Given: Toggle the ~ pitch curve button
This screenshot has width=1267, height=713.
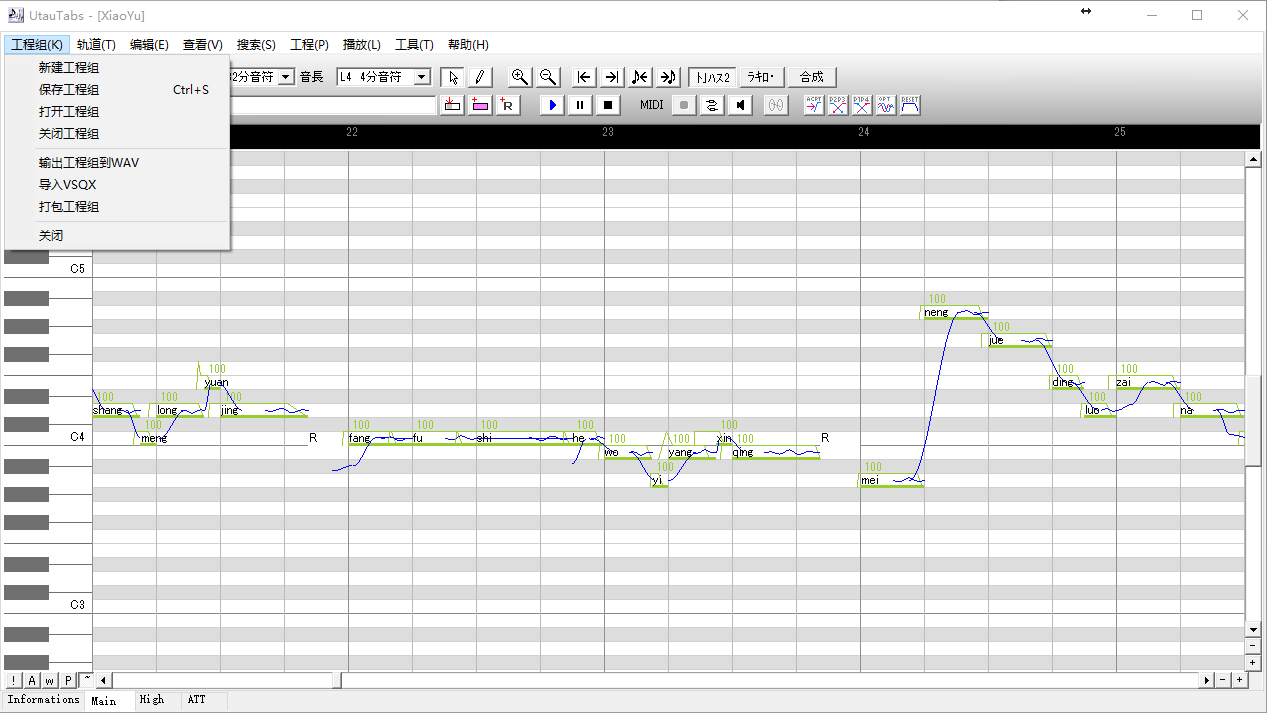Looking at the screenshot, I should (86, 680).
